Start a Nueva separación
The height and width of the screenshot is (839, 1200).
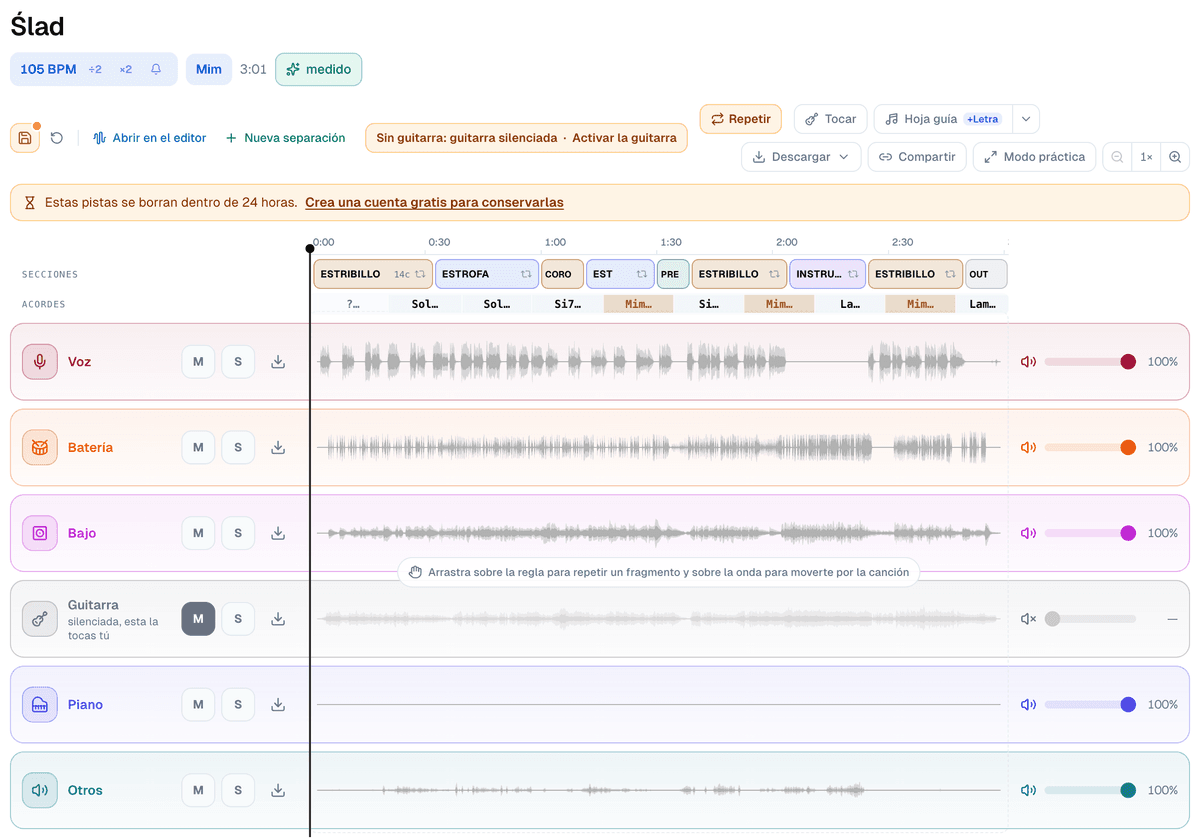(285, 138)
